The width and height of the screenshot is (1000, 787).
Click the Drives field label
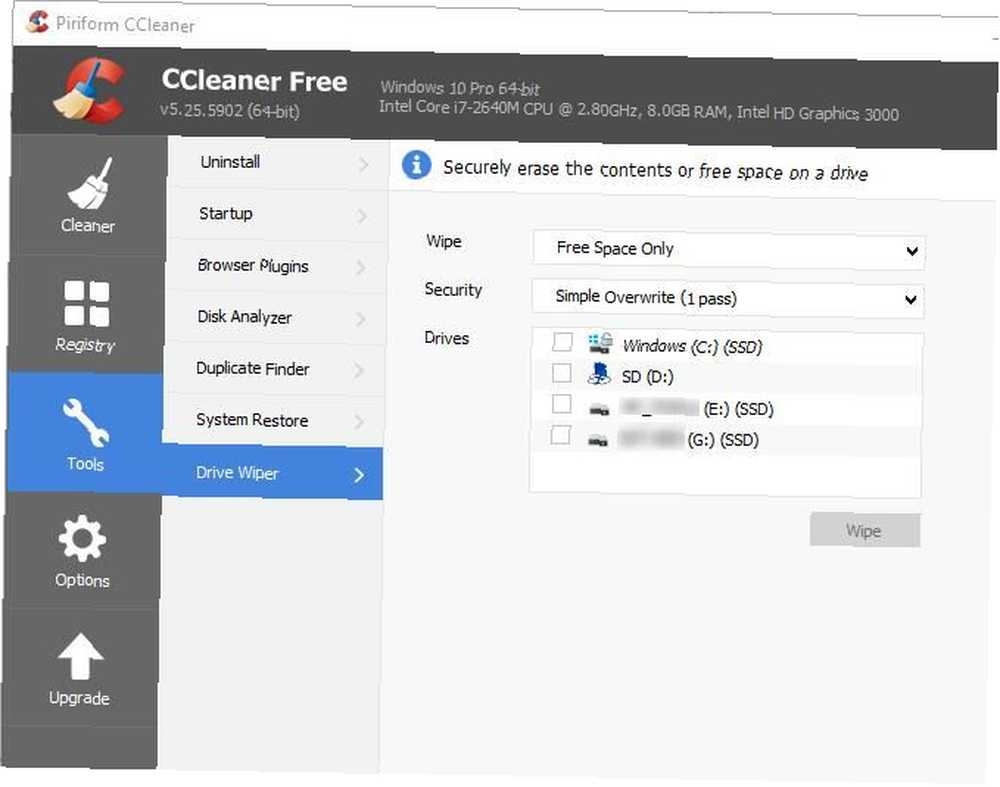pyautogui.click(x=446, y=338)
